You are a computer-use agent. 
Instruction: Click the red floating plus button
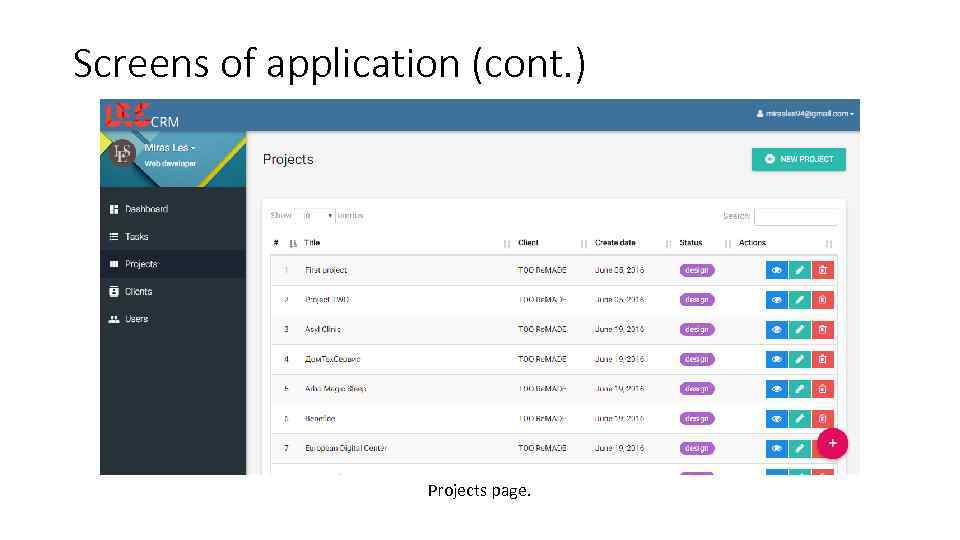[x=832, y=443]
